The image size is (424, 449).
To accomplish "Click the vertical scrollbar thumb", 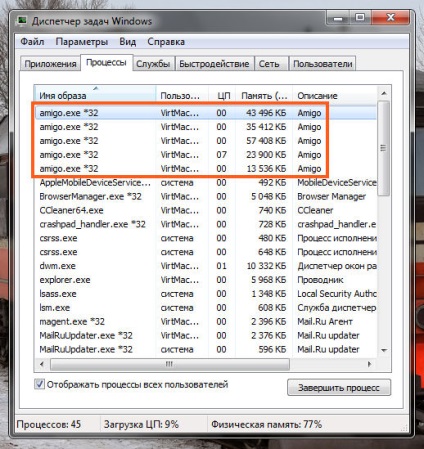I will 384,148.
